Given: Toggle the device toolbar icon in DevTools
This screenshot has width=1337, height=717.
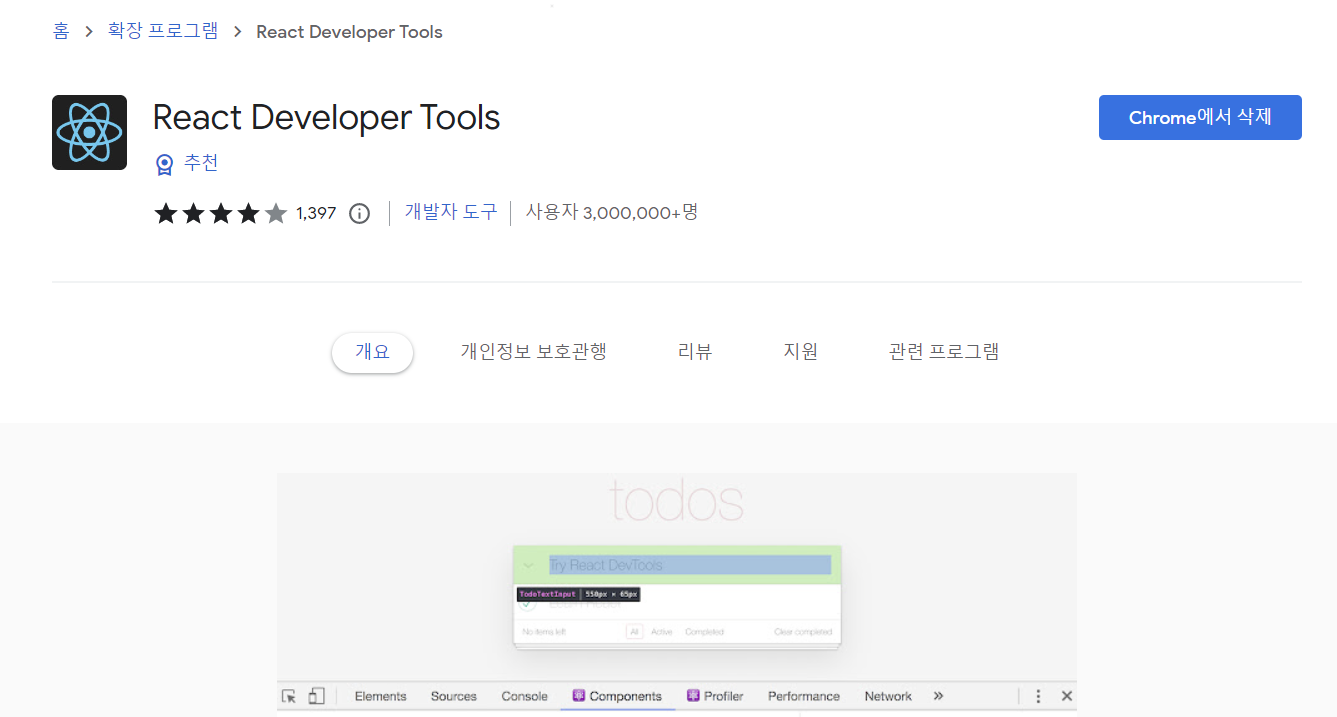Looking at the screenshot, I should pos(316,696).
